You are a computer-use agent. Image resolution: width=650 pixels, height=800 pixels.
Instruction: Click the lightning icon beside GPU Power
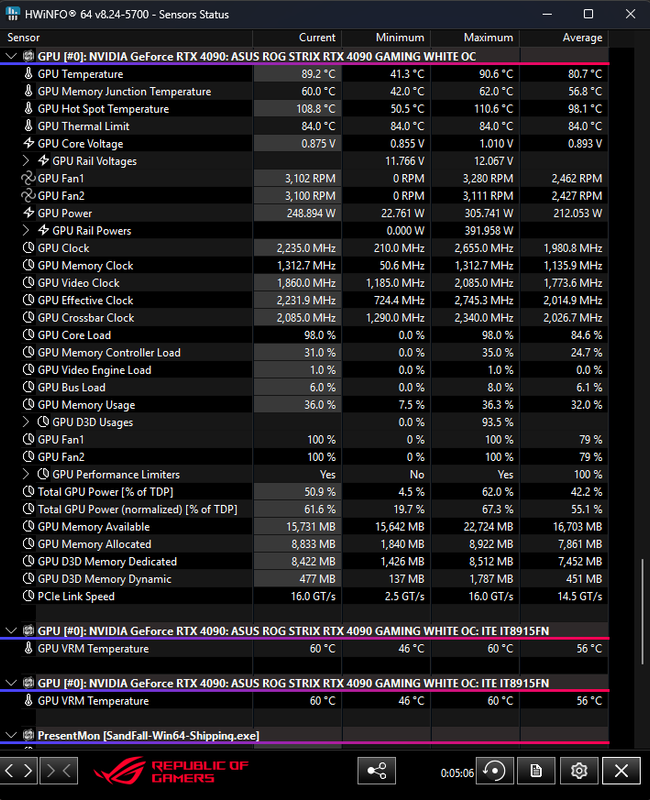pyautogui.click(x=29, y=213)
